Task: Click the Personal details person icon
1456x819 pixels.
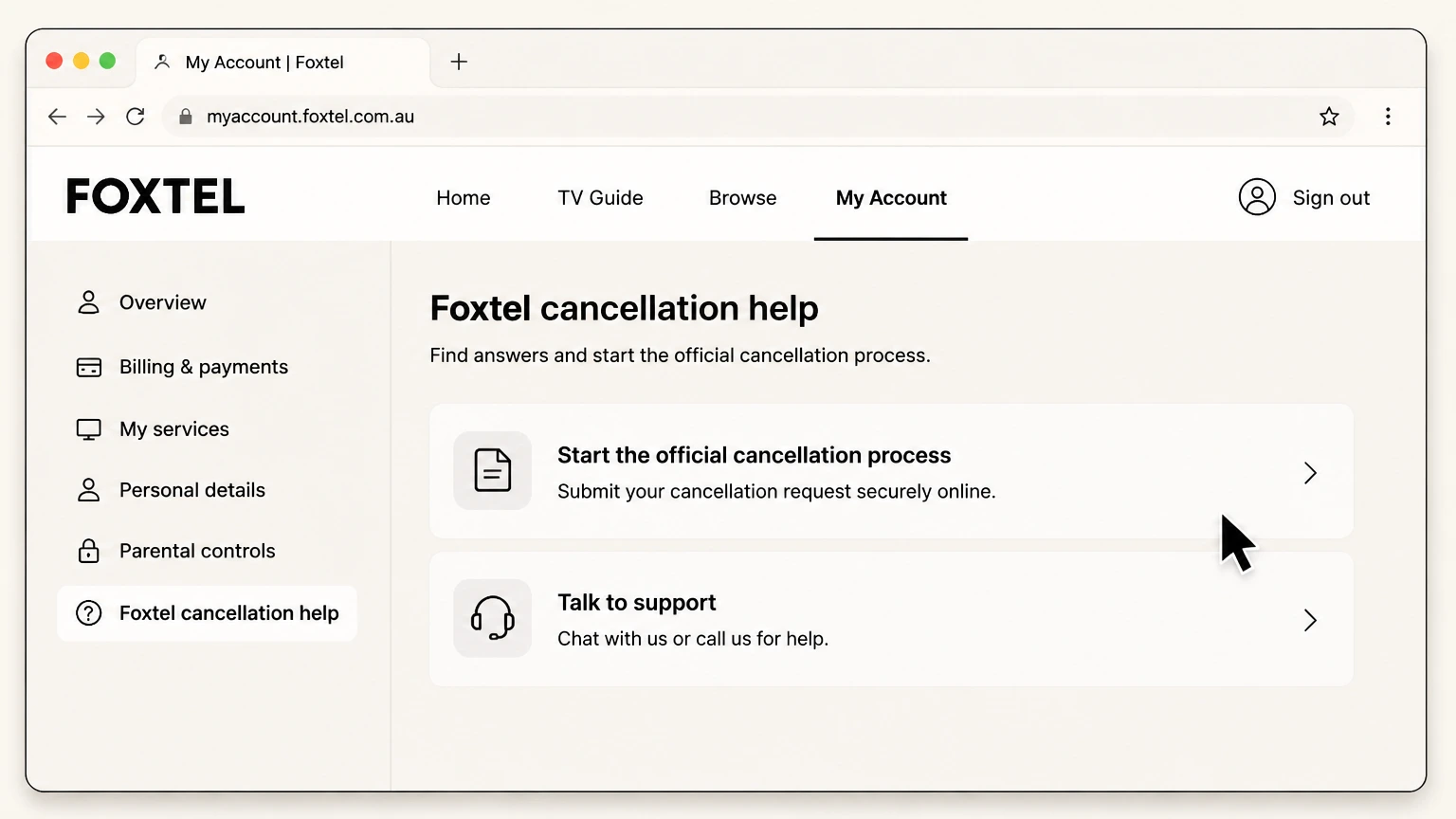Action: 88,490
